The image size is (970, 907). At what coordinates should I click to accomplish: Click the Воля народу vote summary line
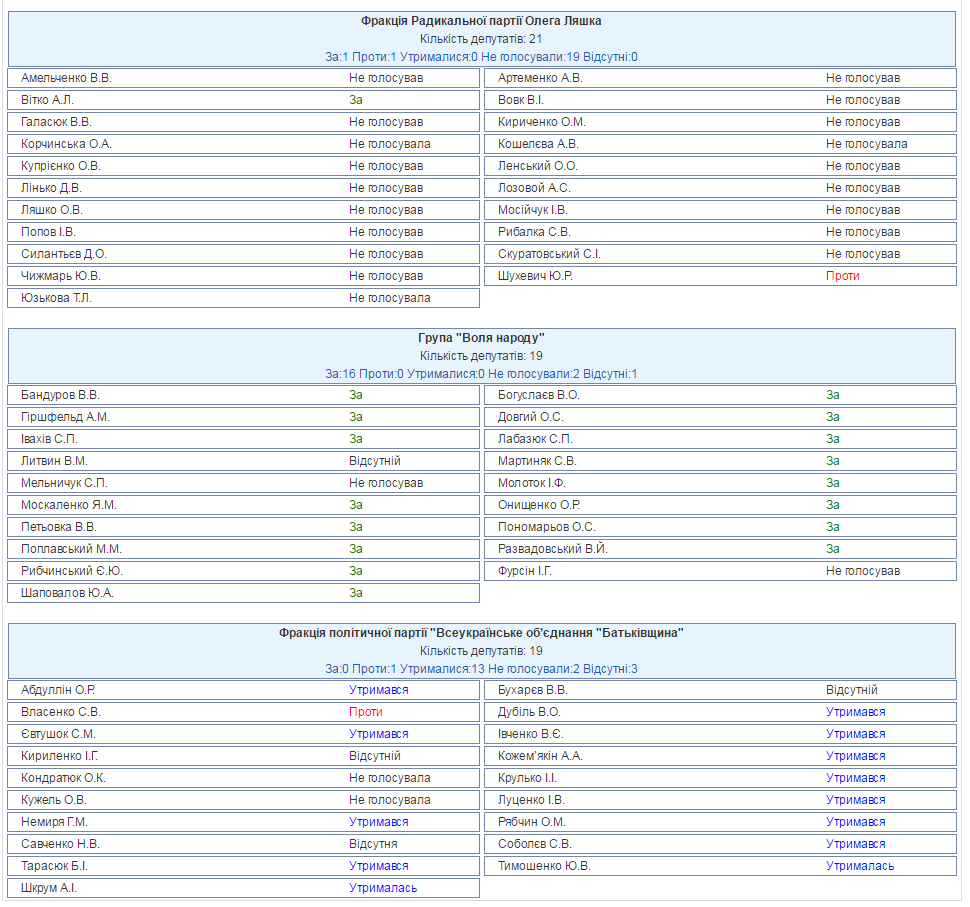point(481,374)
